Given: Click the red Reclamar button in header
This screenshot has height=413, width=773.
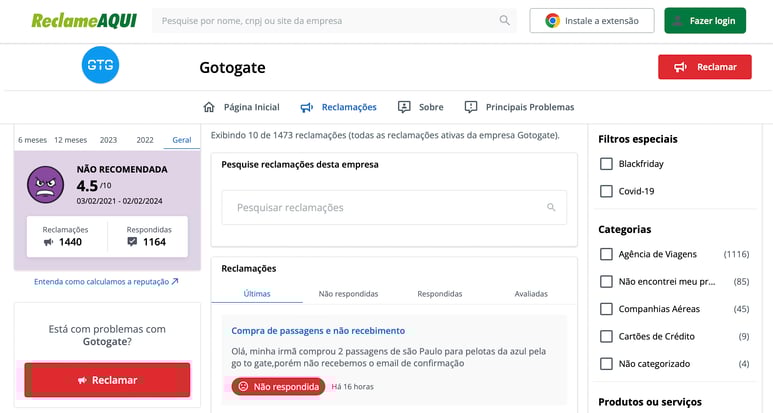Looking at the screenshot, I should [x=705, y=67].
